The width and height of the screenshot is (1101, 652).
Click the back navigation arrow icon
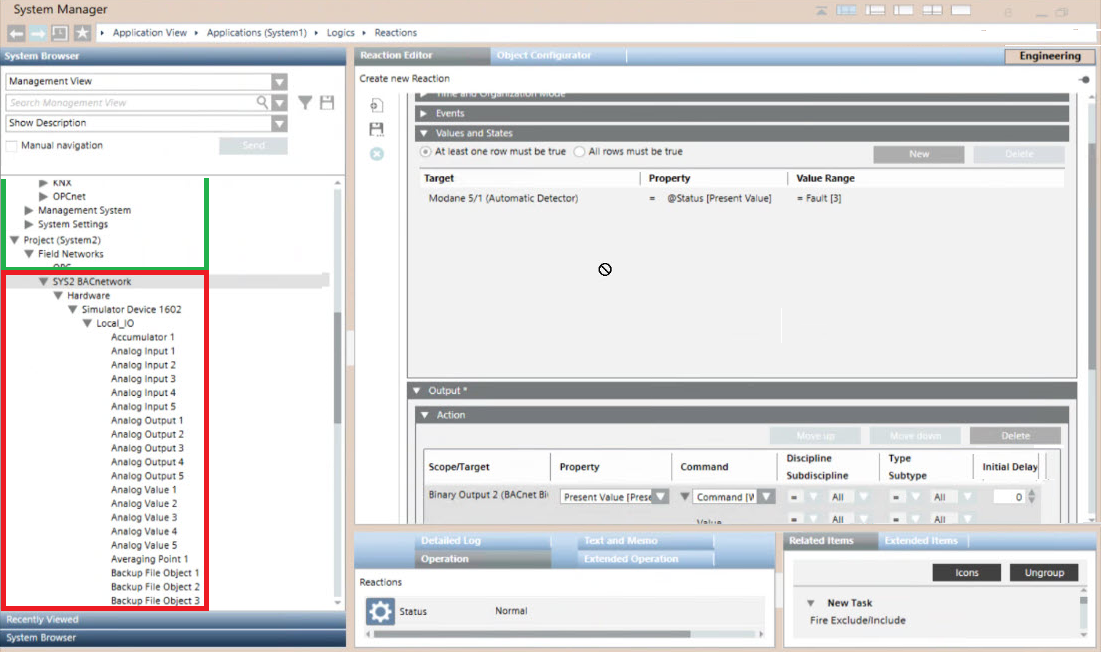tap(16, 33)
